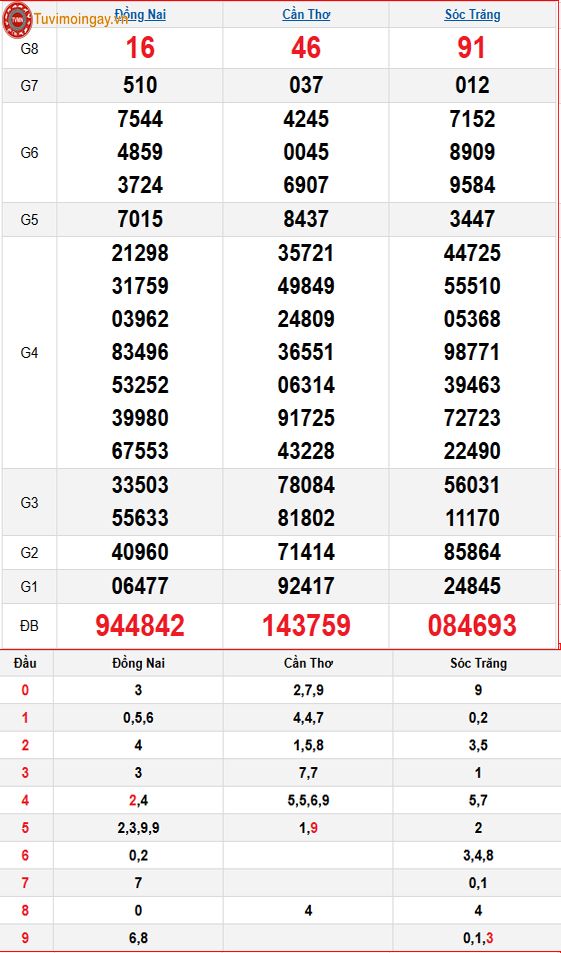Select Đồng Nai G1 number 06477
The width and height of the screenshot is (561, 953).
point(140,586)
